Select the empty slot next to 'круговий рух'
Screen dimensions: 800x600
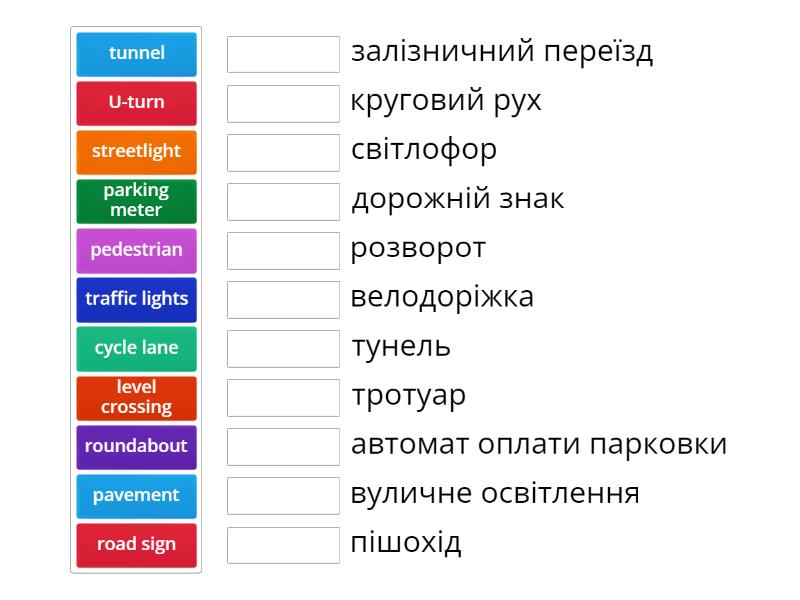(x=283, y=103)
